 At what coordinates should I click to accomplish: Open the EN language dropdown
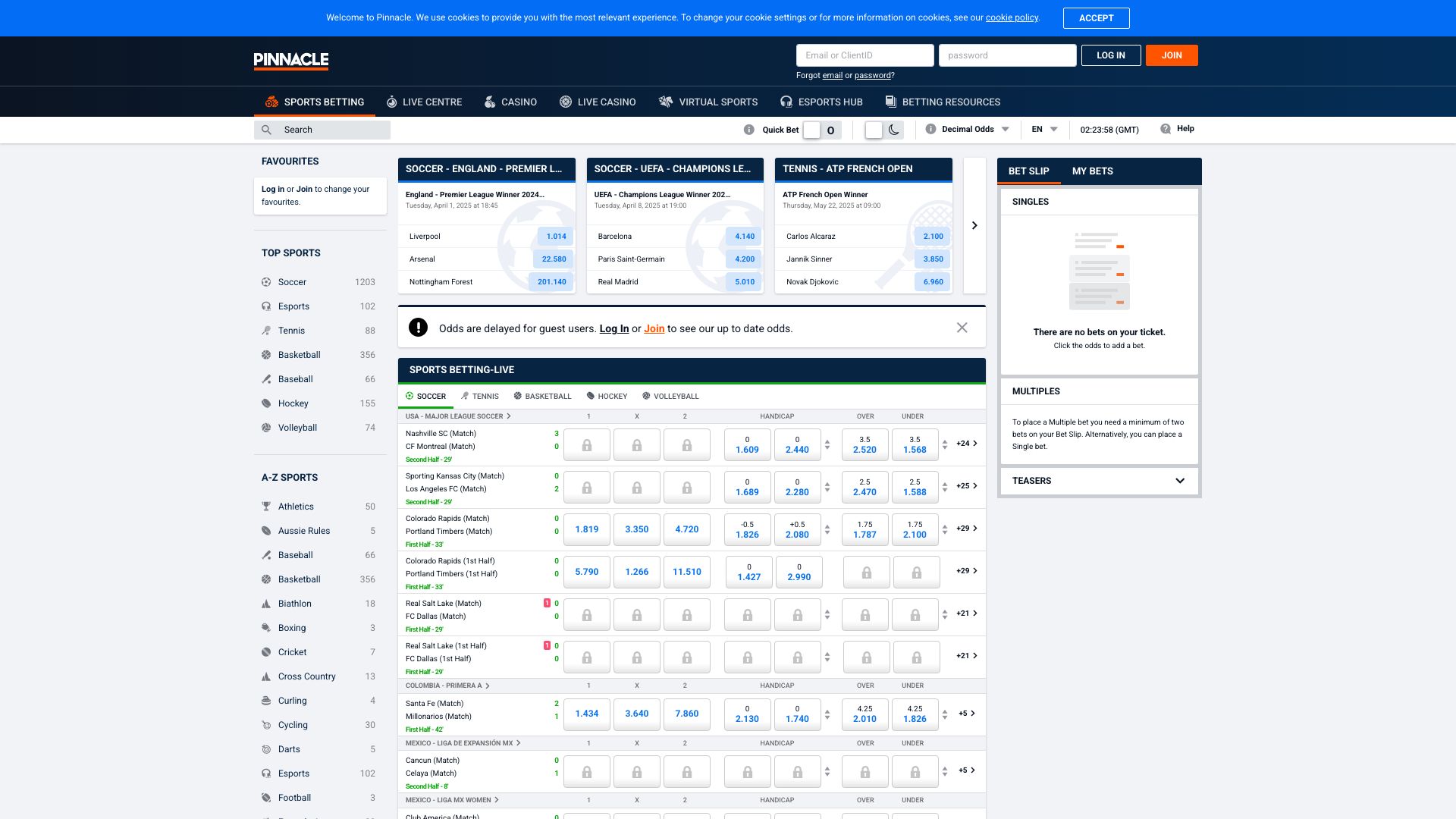(x=1044, y=129)
